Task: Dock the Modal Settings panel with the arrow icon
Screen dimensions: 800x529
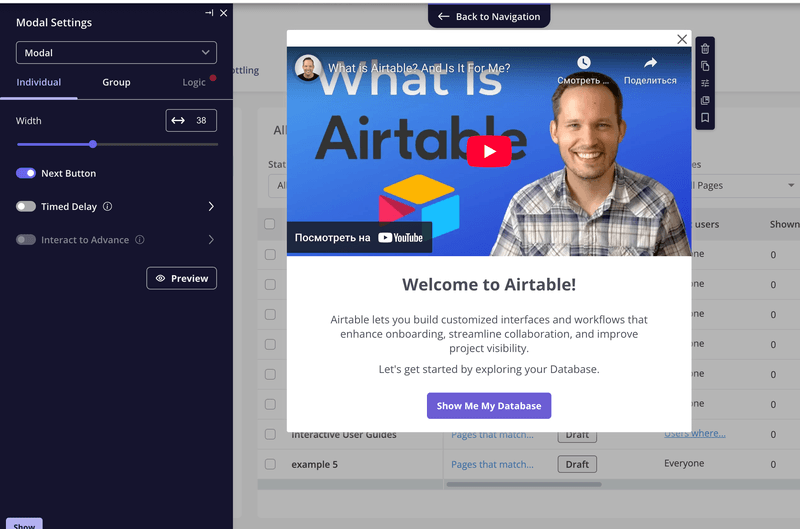Action: pos(209,13)
